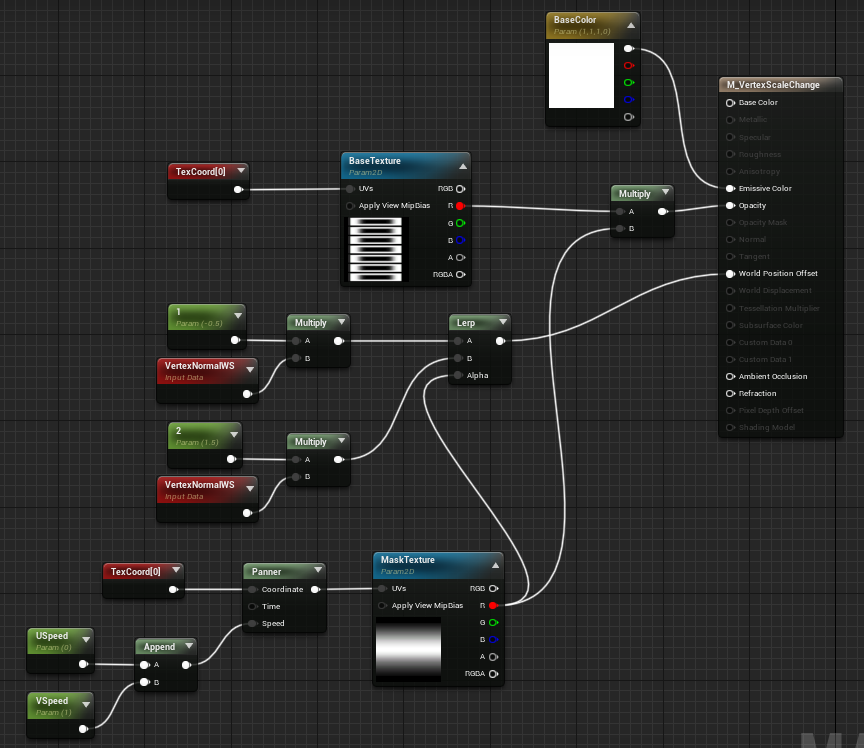Viewport: 864px width, 748px height.
Task: Click the white BaseColor preview swatch
Action: point(581,75)
